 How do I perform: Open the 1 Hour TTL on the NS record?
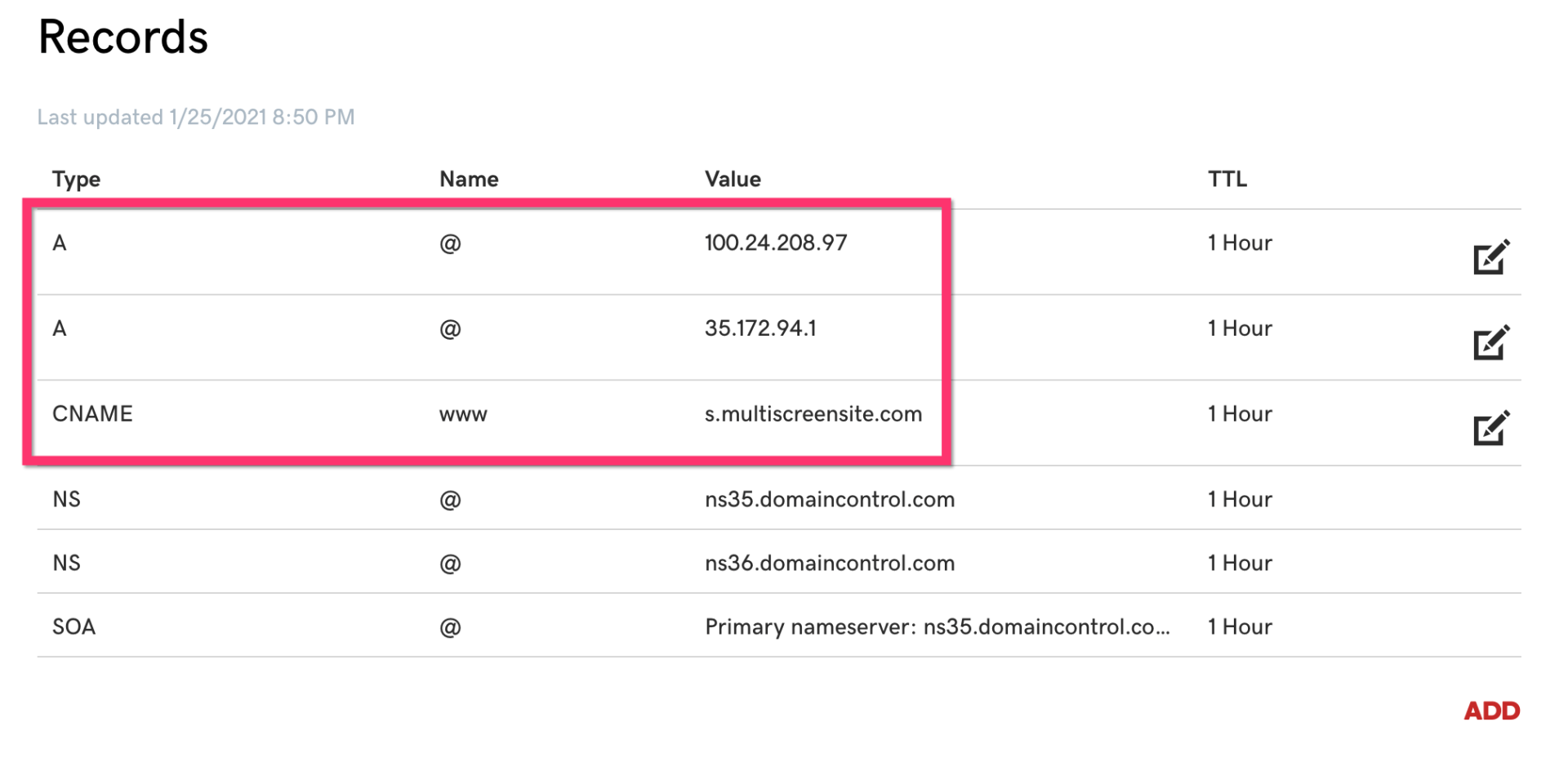tap(1240, 499)
